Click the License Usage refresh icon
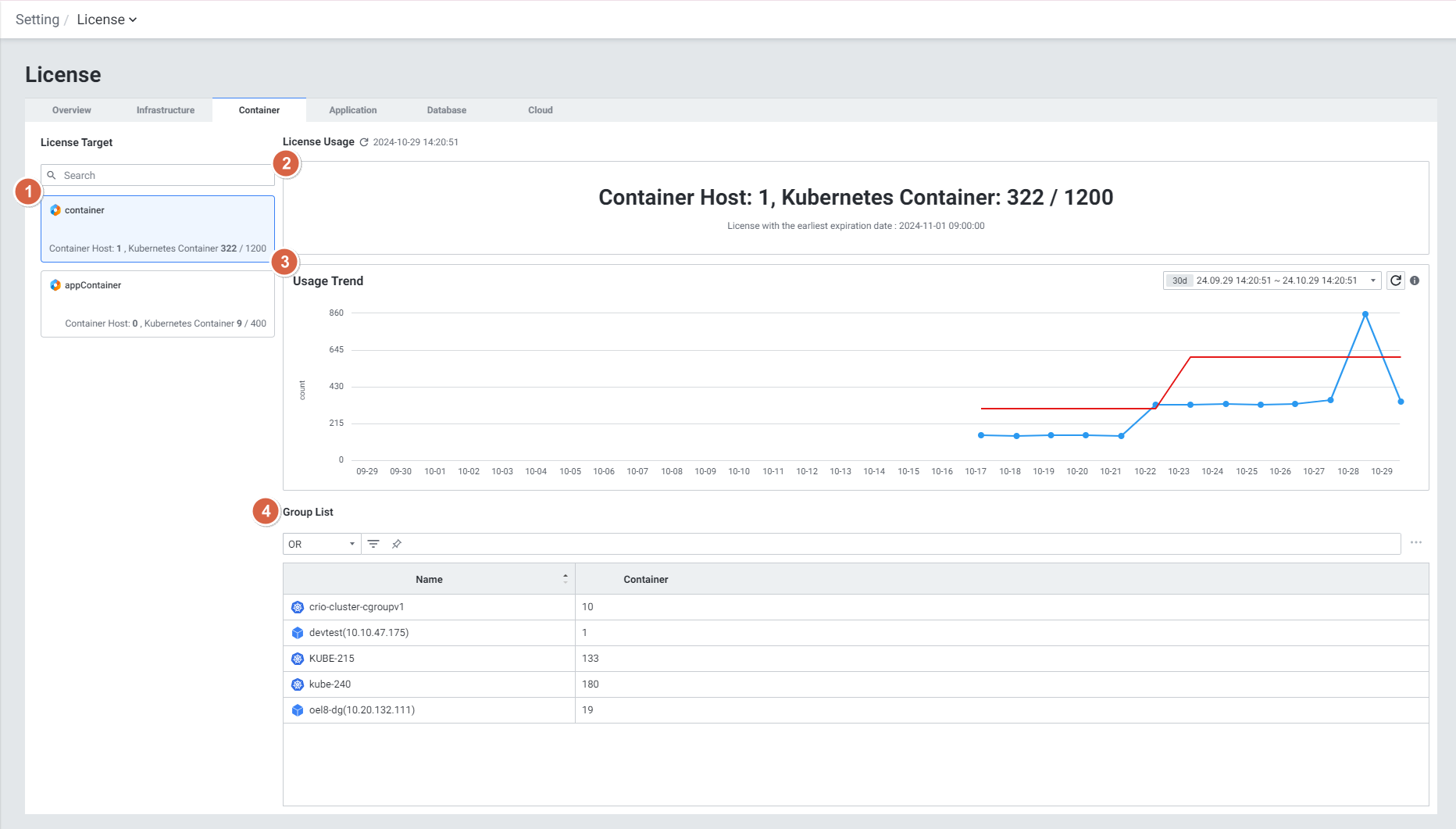 (364, 142)
